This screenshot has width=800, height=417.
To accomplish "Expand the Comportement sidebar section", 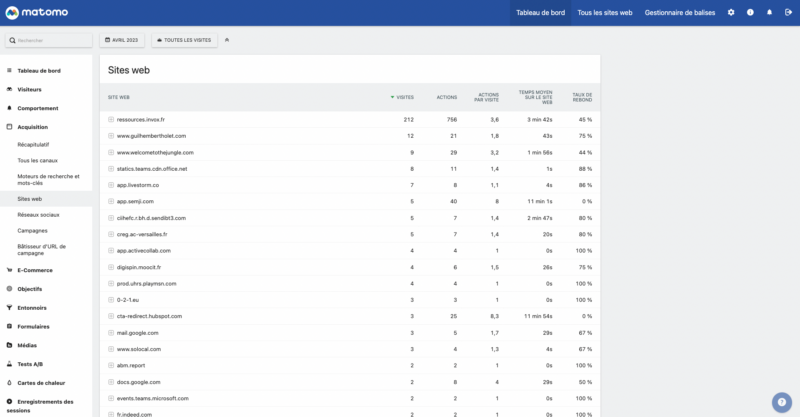I will pos(38,108).
